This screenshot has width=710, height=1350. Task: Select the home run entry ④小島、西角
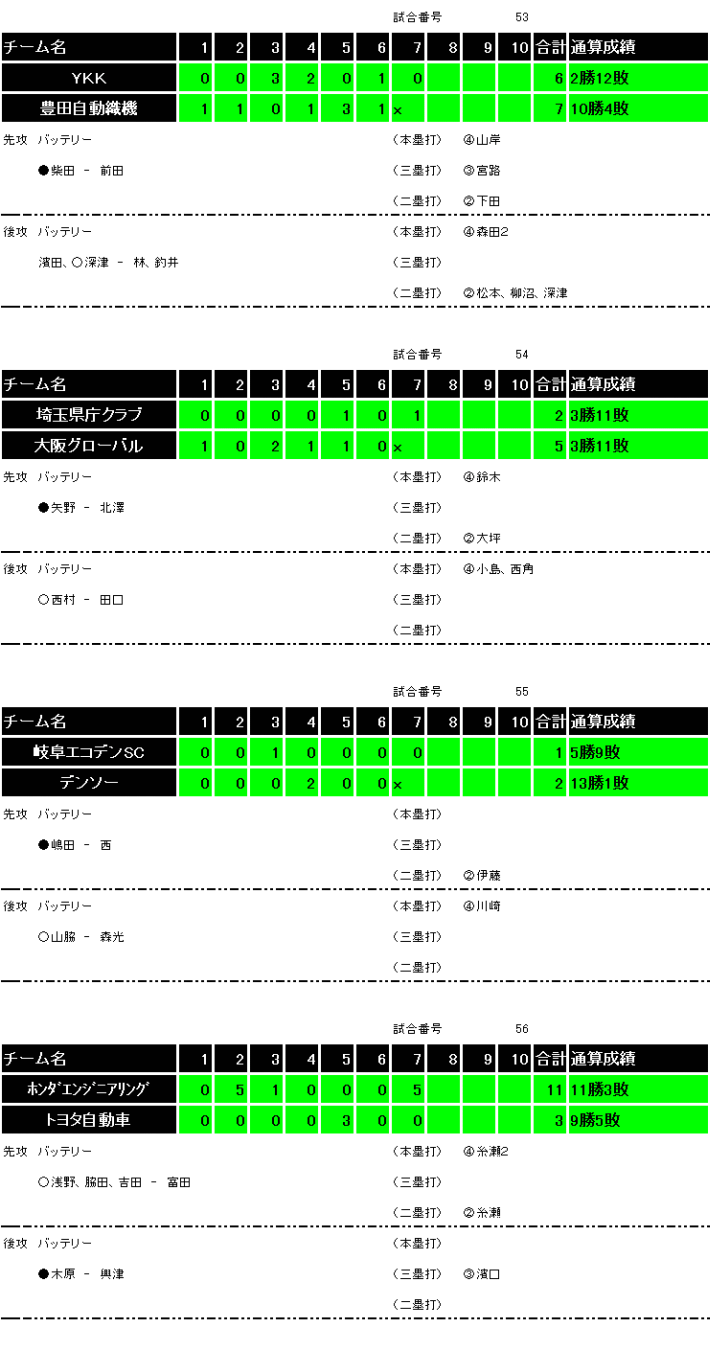498,569
